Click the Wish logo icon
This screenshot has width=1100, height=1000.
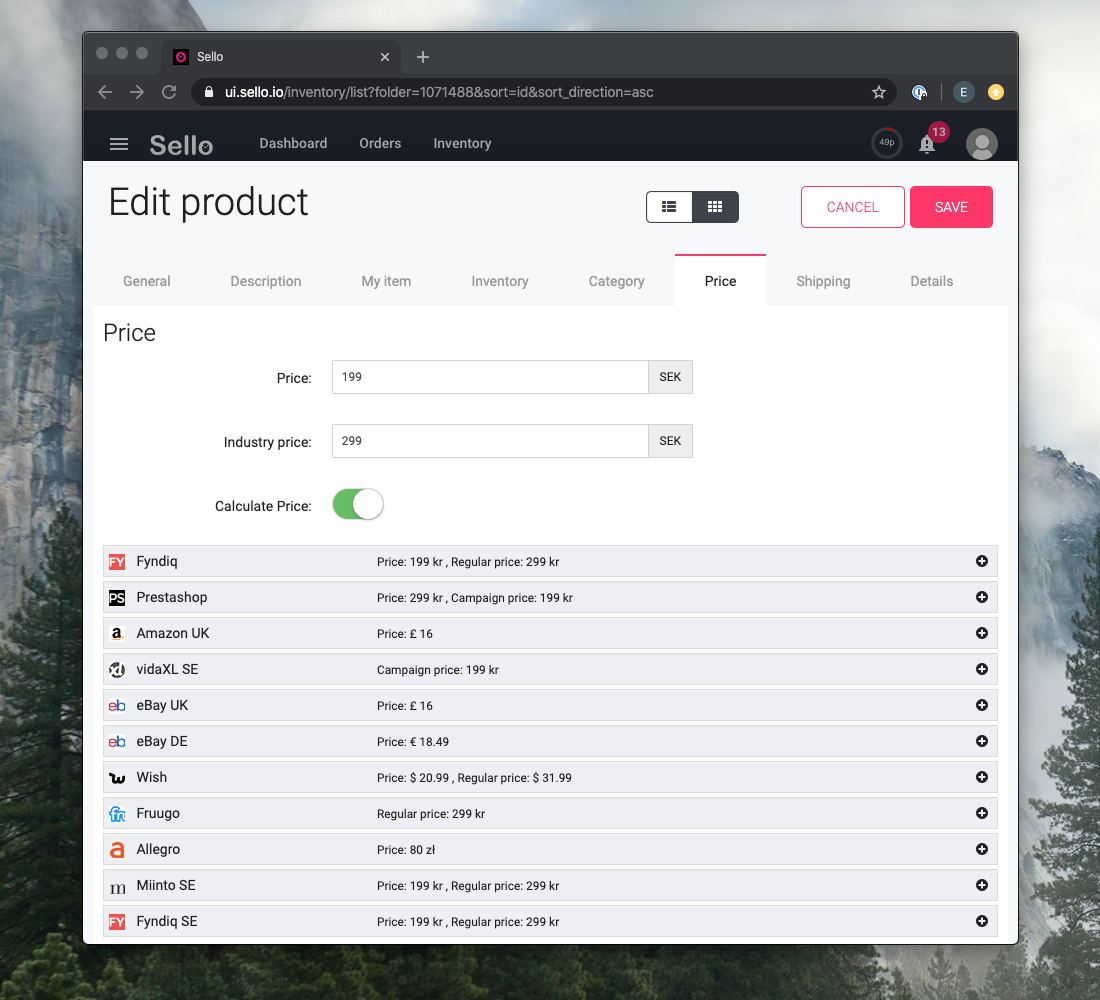[117, 778]
